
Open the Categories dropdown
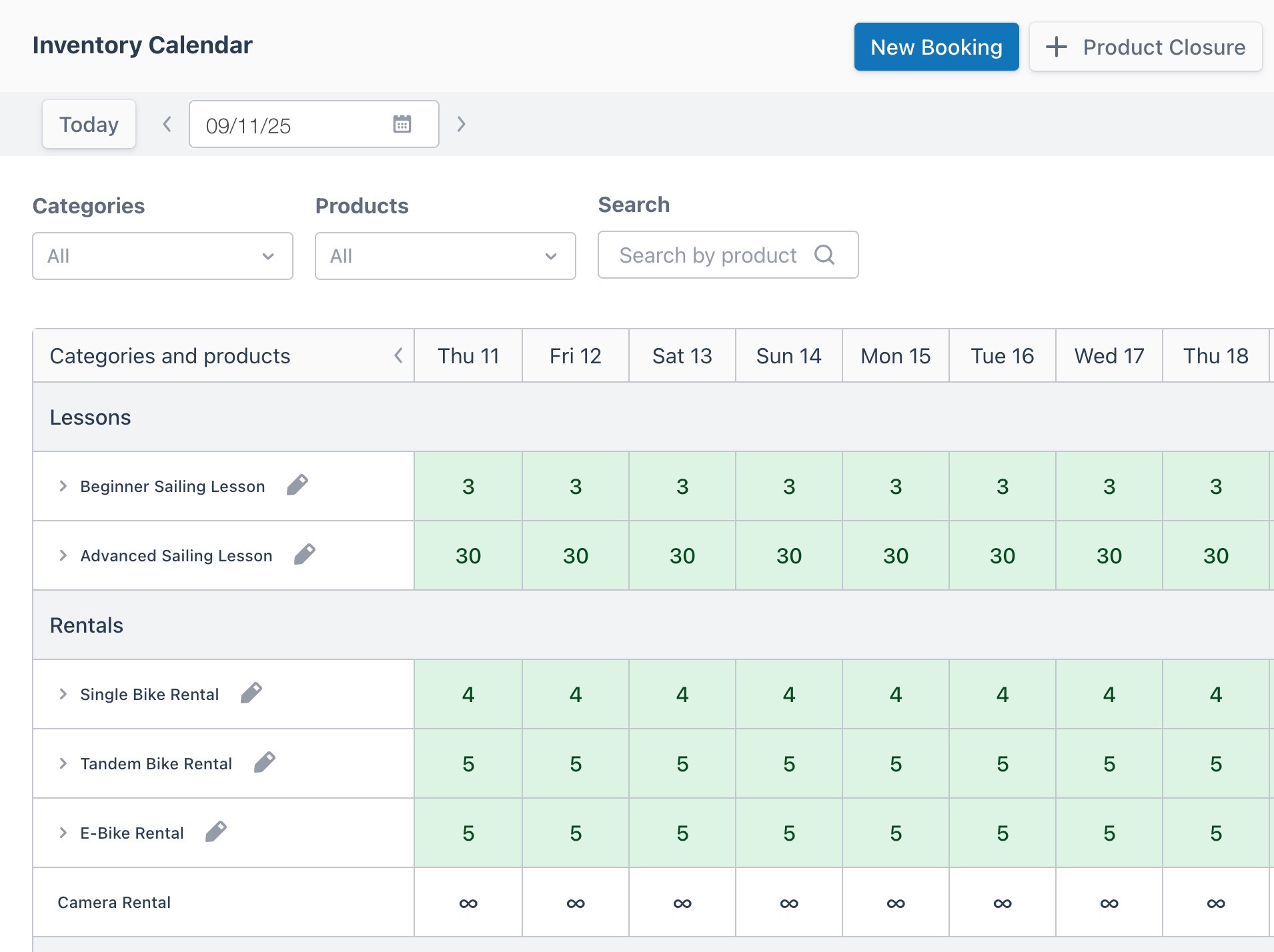click(163, 256)
